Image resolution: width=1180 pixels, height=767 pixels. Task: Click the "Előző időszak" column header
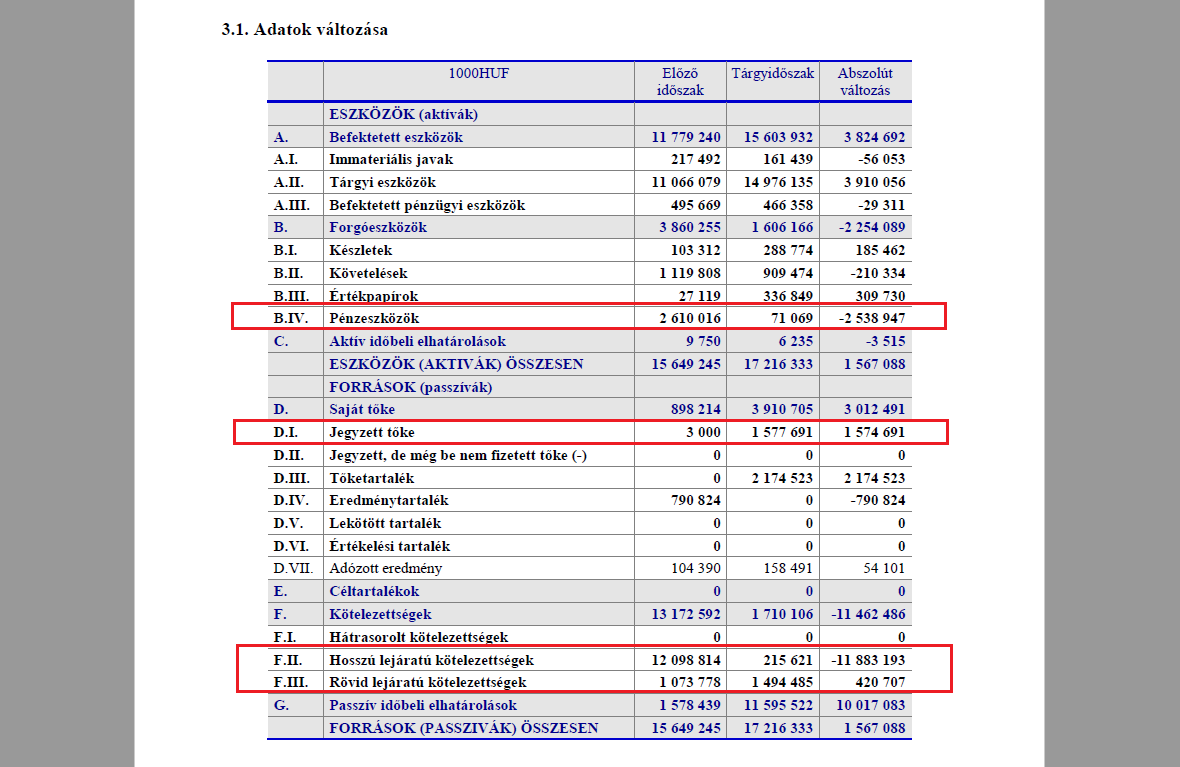point(680,81)
